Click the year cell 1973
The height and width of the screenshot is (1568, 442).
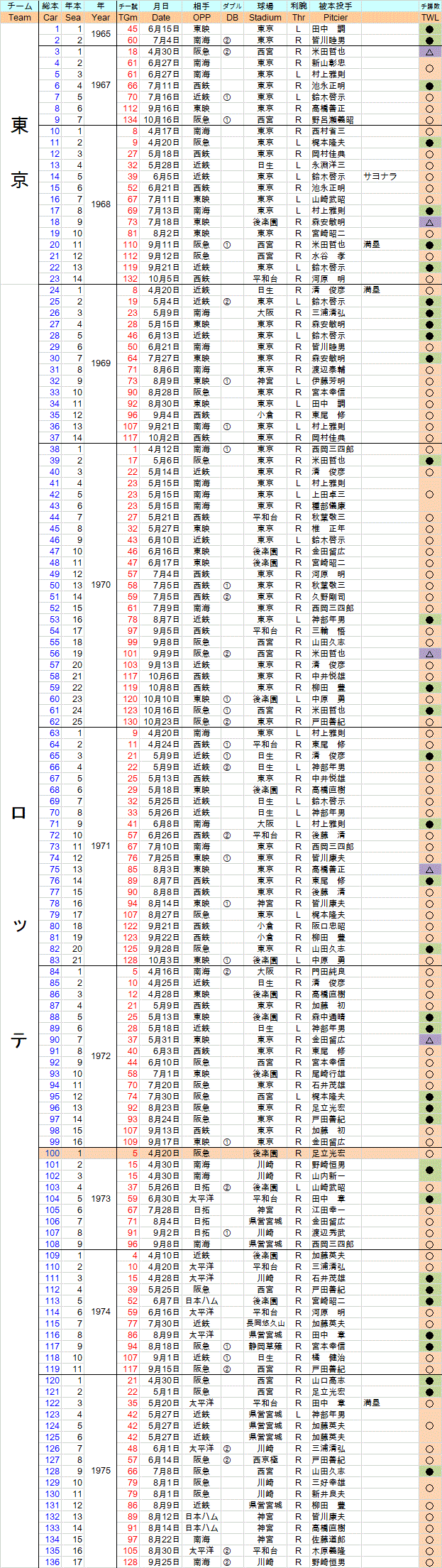(x=101, y=1199)
